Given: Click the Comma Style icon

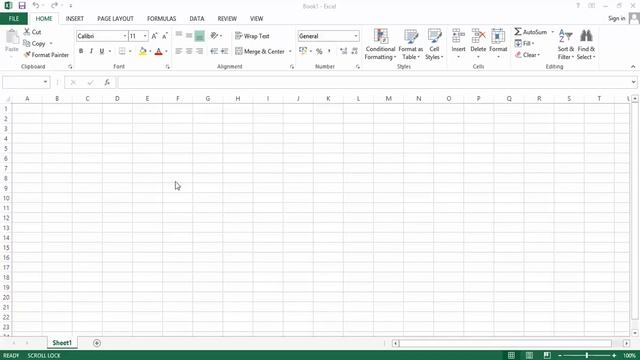Looking at the screenshot, I should tap(330, 51).
